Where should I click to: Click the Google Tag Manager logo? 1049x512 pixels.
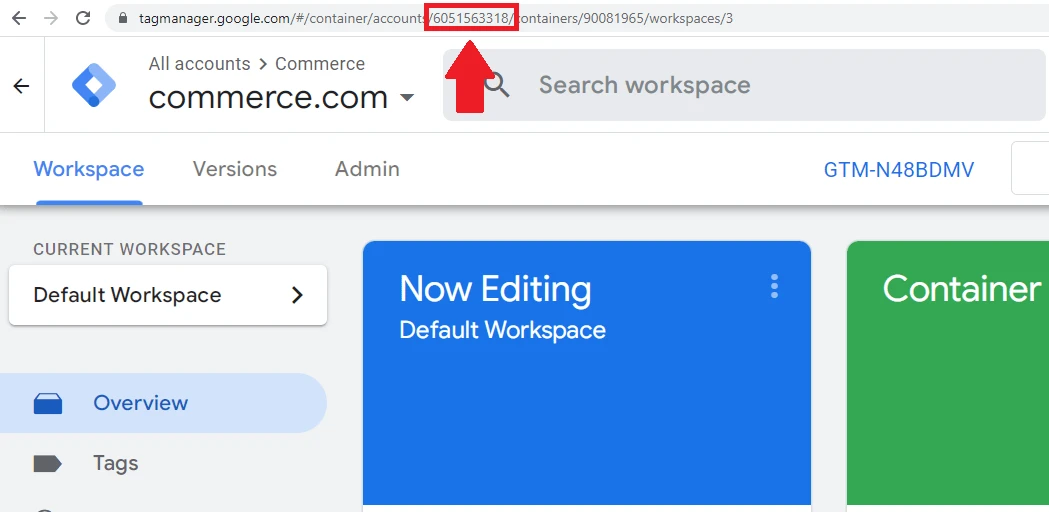coord(94,86)
